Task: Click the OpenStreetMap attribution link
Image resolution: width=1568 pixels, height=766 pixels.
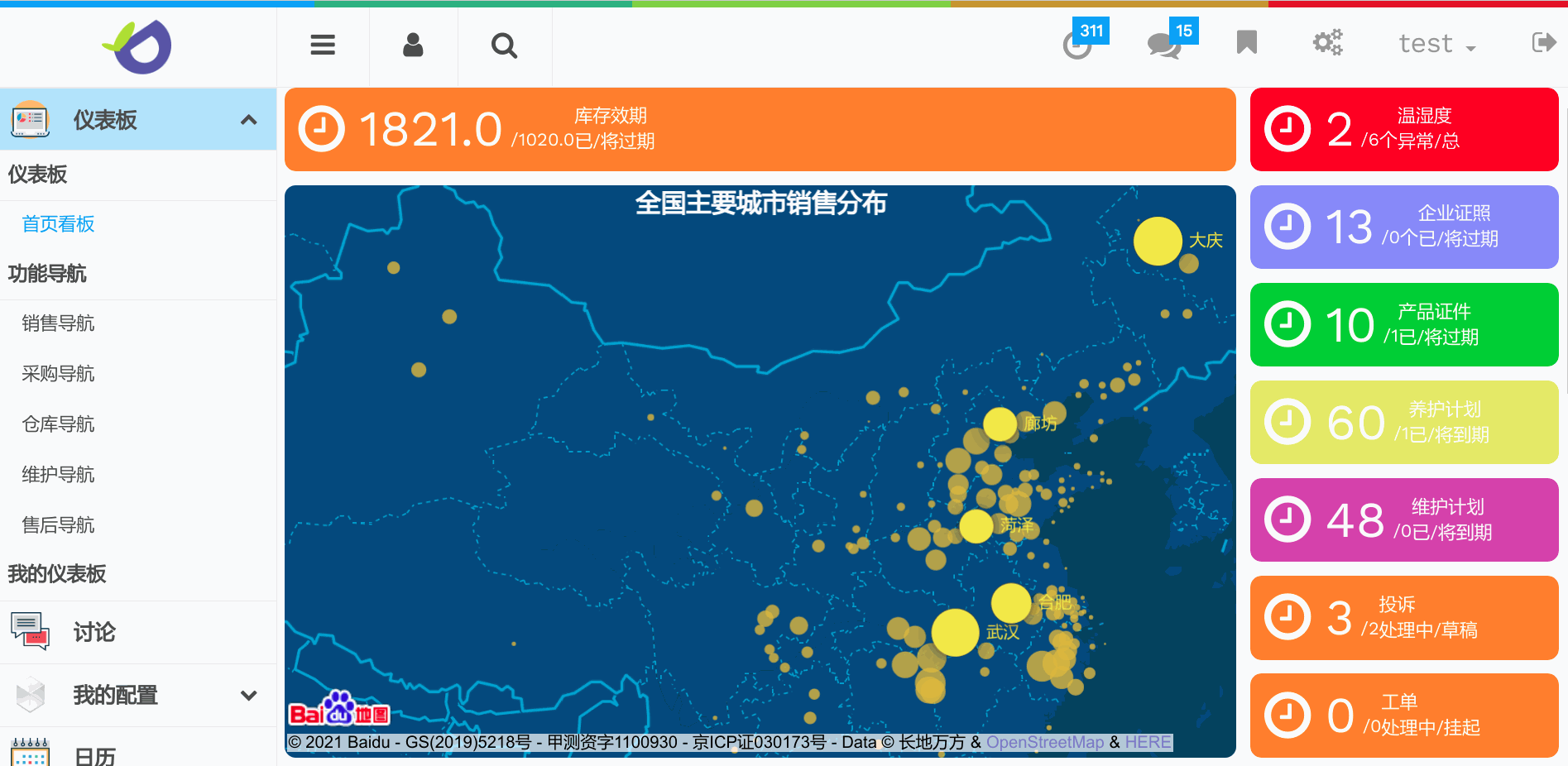Action: (1044, 742)
